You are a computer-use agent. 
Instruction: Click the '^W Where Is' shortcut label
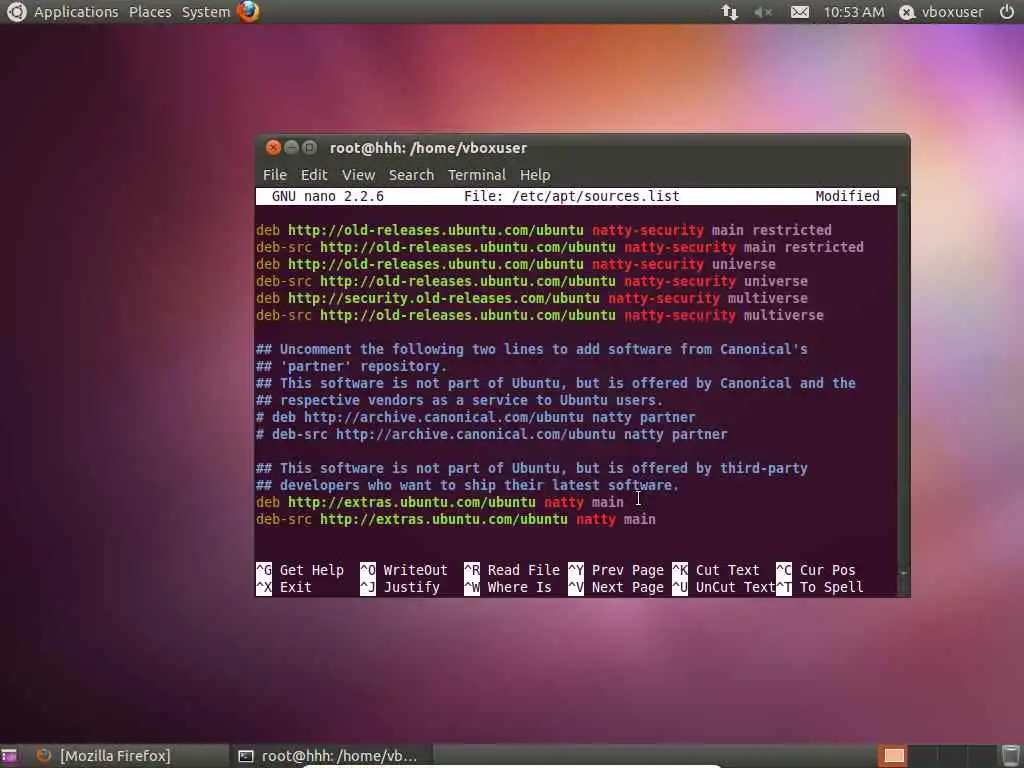click(507, 587)
